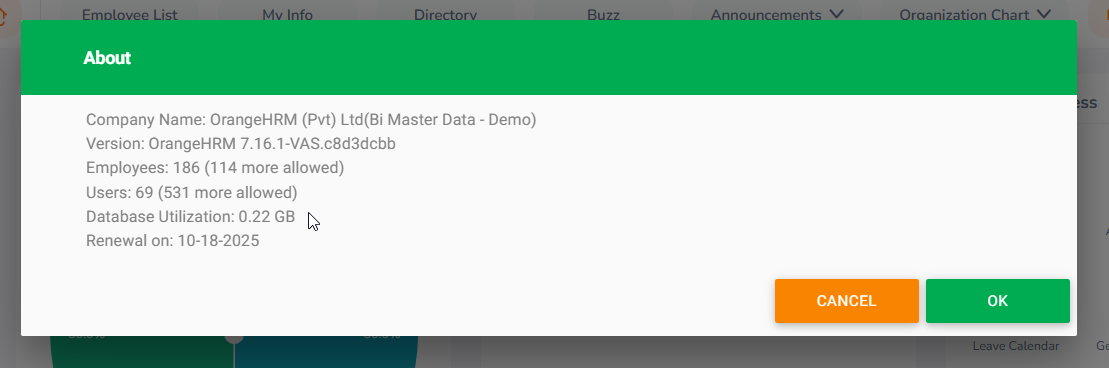This screenshot has width=1109, height=368.
Task: Click the teal pie chart segment
Action: click(x=325, y=352)
